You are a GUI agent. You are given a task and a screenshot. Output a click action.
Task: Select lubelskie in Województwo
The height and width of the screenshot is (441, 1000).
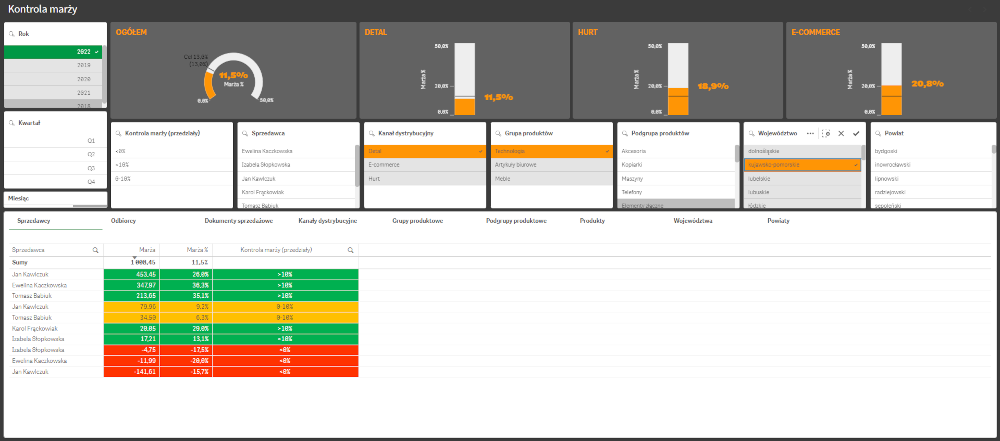coord(802,179)
